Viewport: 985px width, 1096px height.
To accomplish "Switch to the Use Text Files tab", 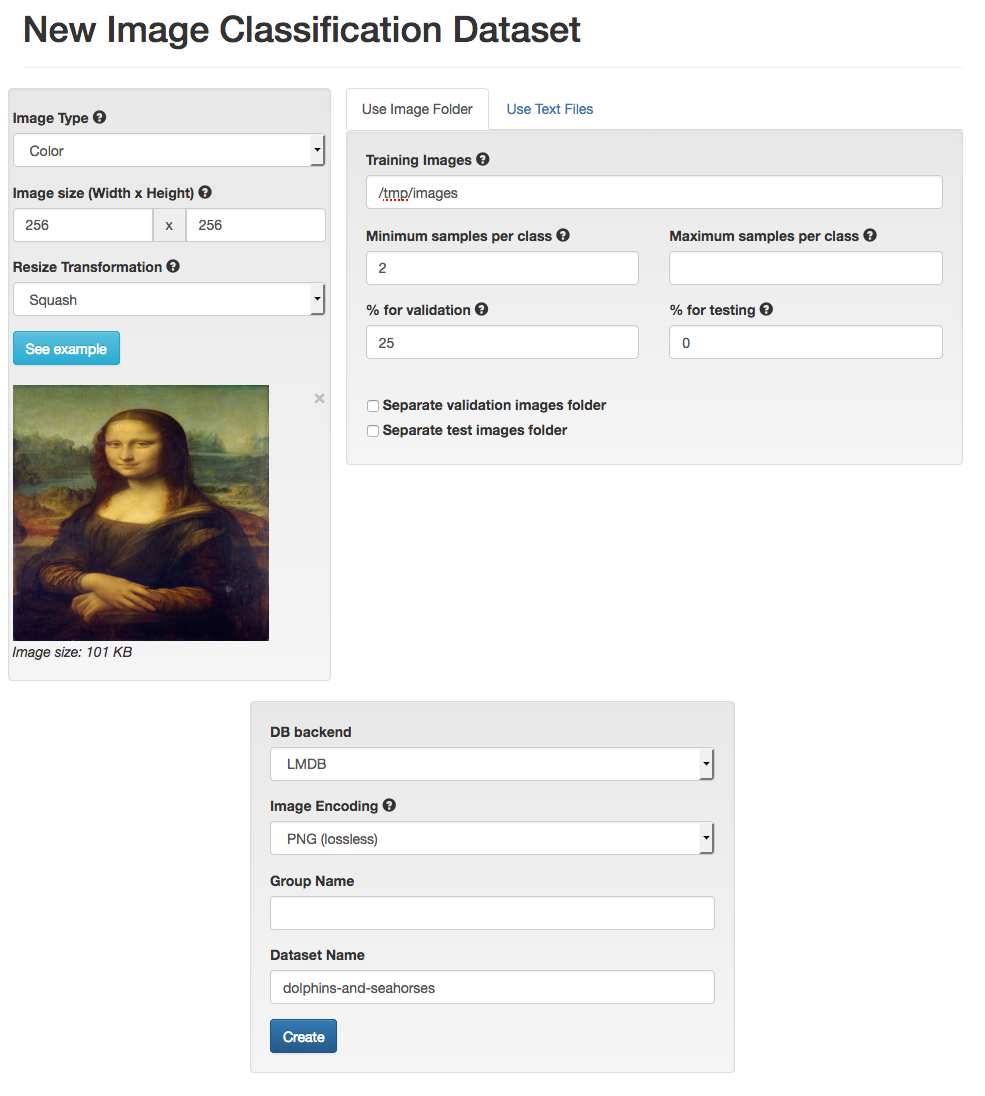I will pyautogui.click(x=549, y=109).
